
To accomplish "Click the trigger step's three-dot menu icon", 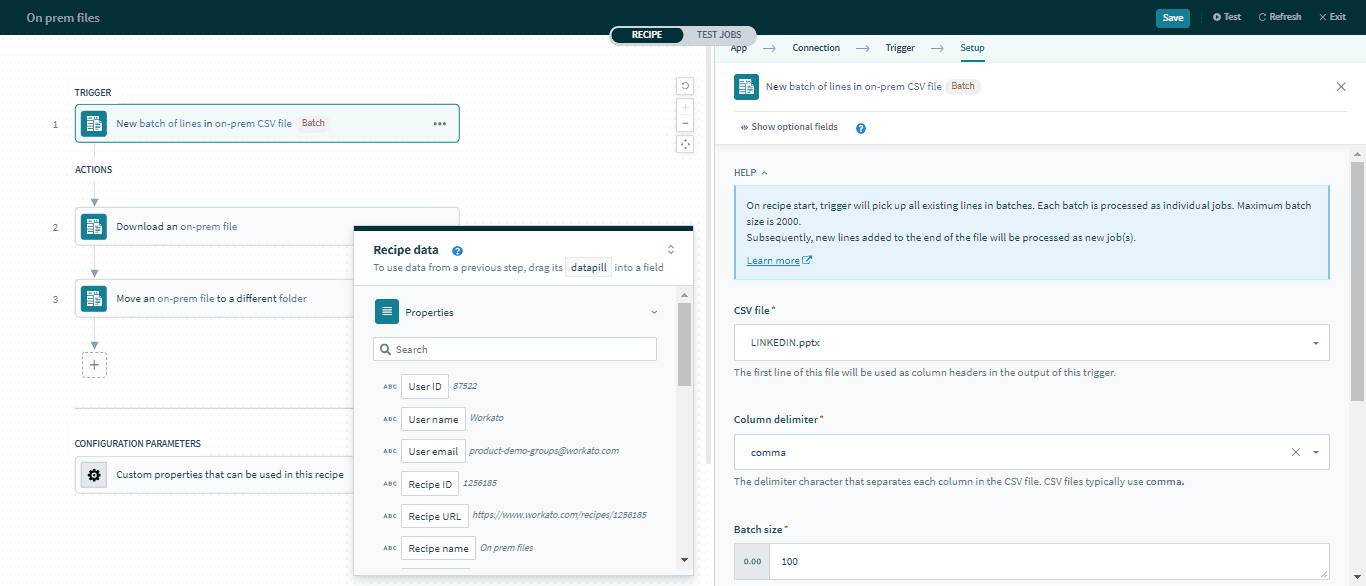I will [x=439, y=124].
